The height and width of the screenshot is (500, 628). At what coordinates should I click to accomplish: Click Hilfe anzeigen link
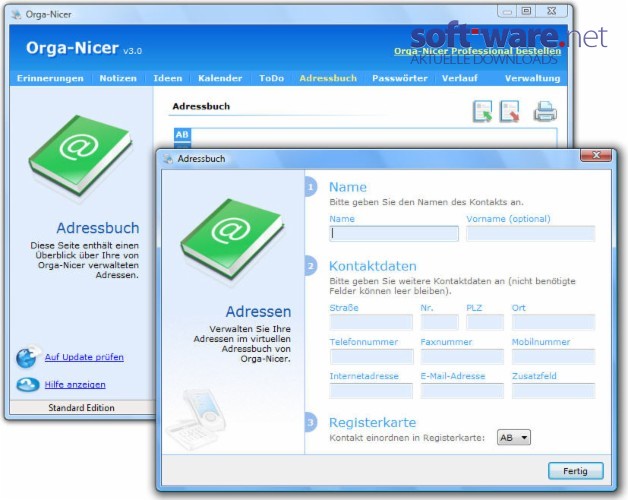click(x=75, y=384)
